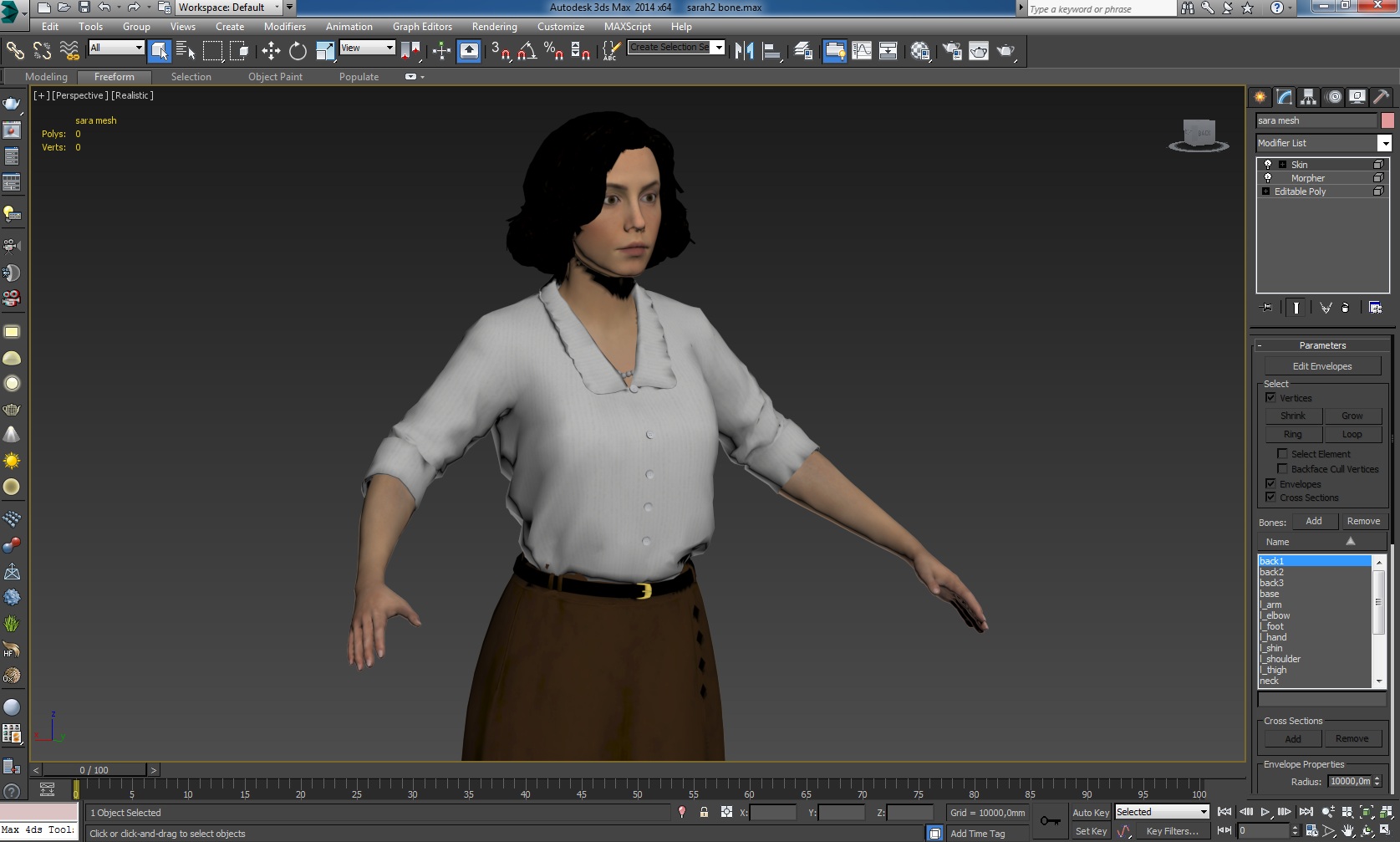Uncheck the Envelopes checkbox
This screenshot has width=1400, height=842.
1270,484
